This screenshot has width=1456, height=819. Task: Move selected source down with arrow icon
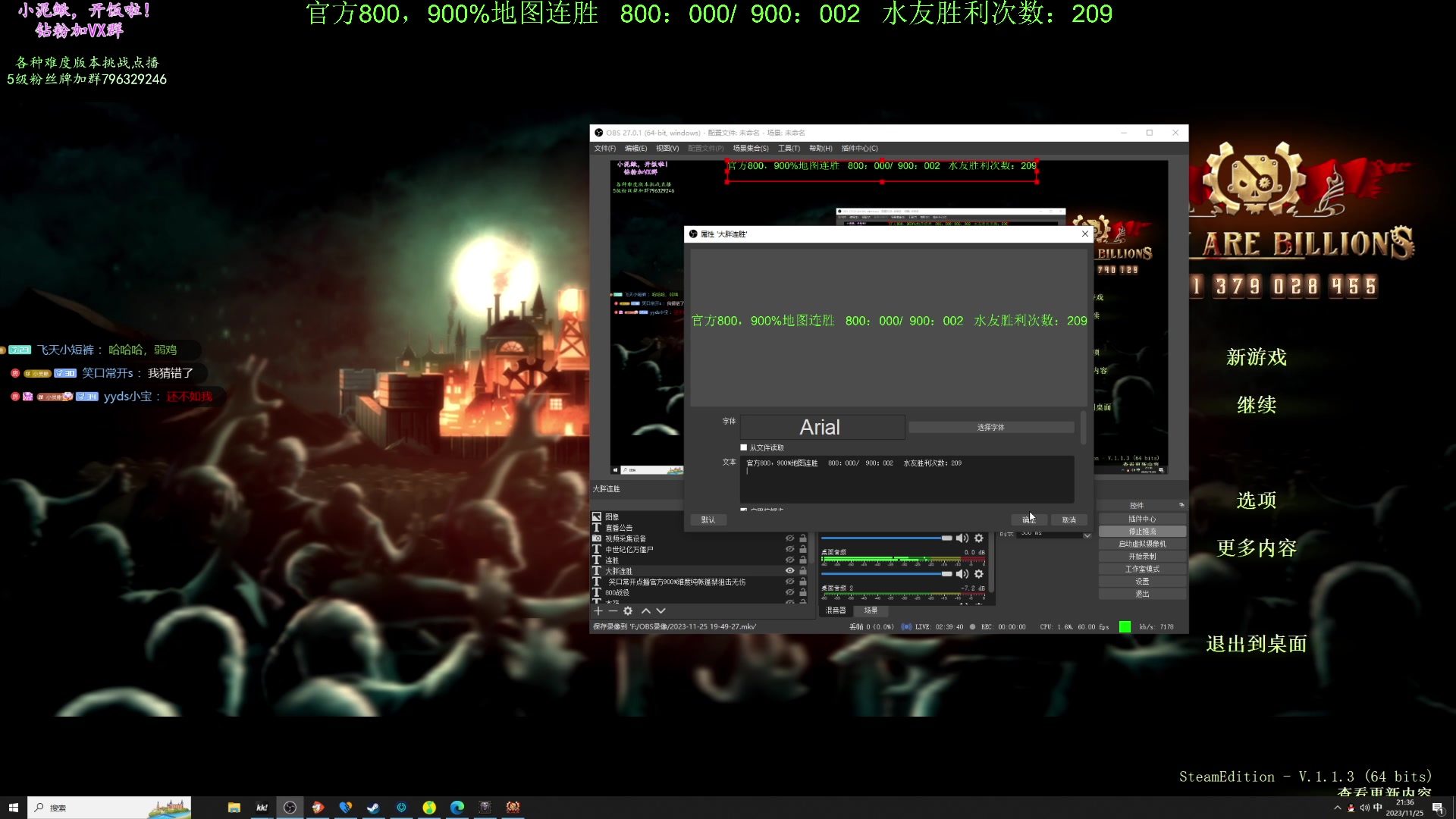coord(661,611)
